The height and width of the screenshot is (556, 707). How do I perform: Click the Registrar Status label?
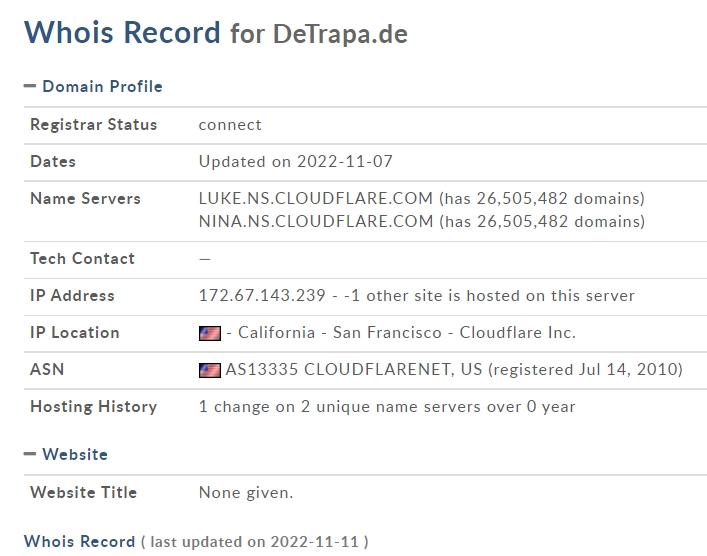[x=93, y=124]
